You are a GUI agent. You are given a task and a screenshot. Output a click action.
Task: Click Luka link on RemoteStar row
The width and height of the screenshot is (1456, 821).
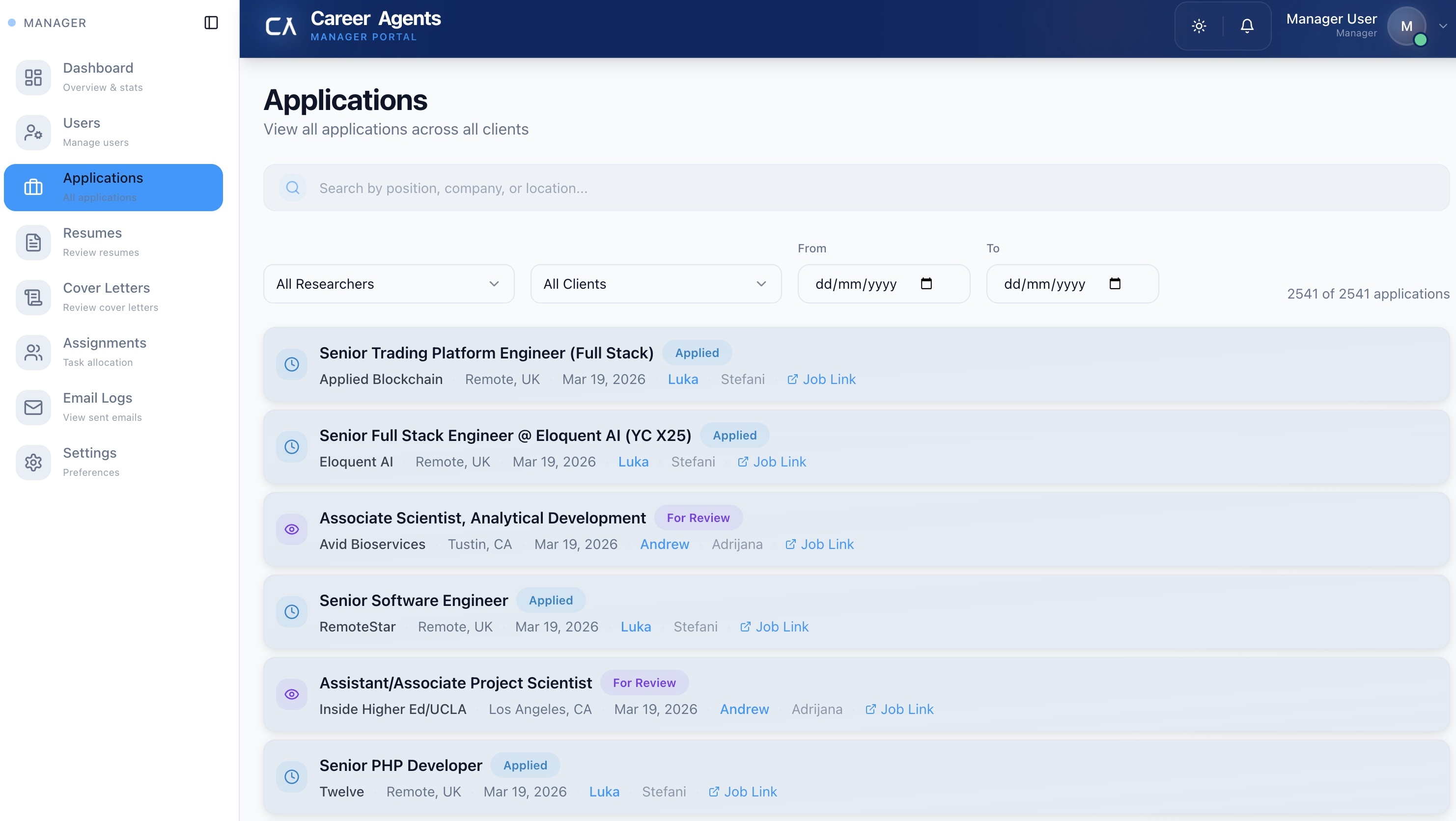(x=635, y=627)
